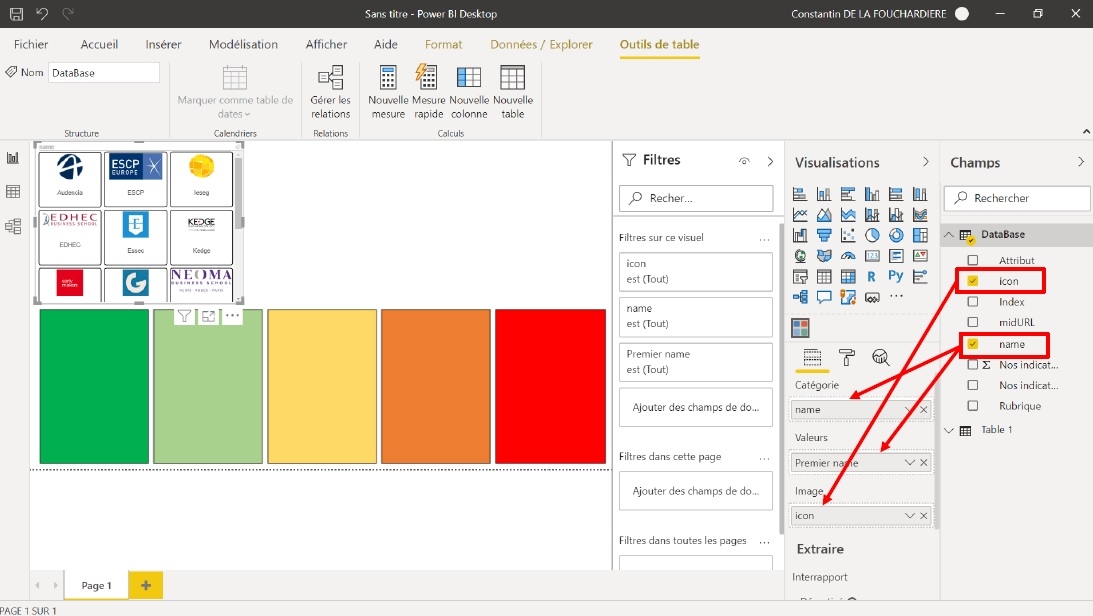Create a Nouvelle mesure
The image size is (1093, 616).
click(388, 92)
